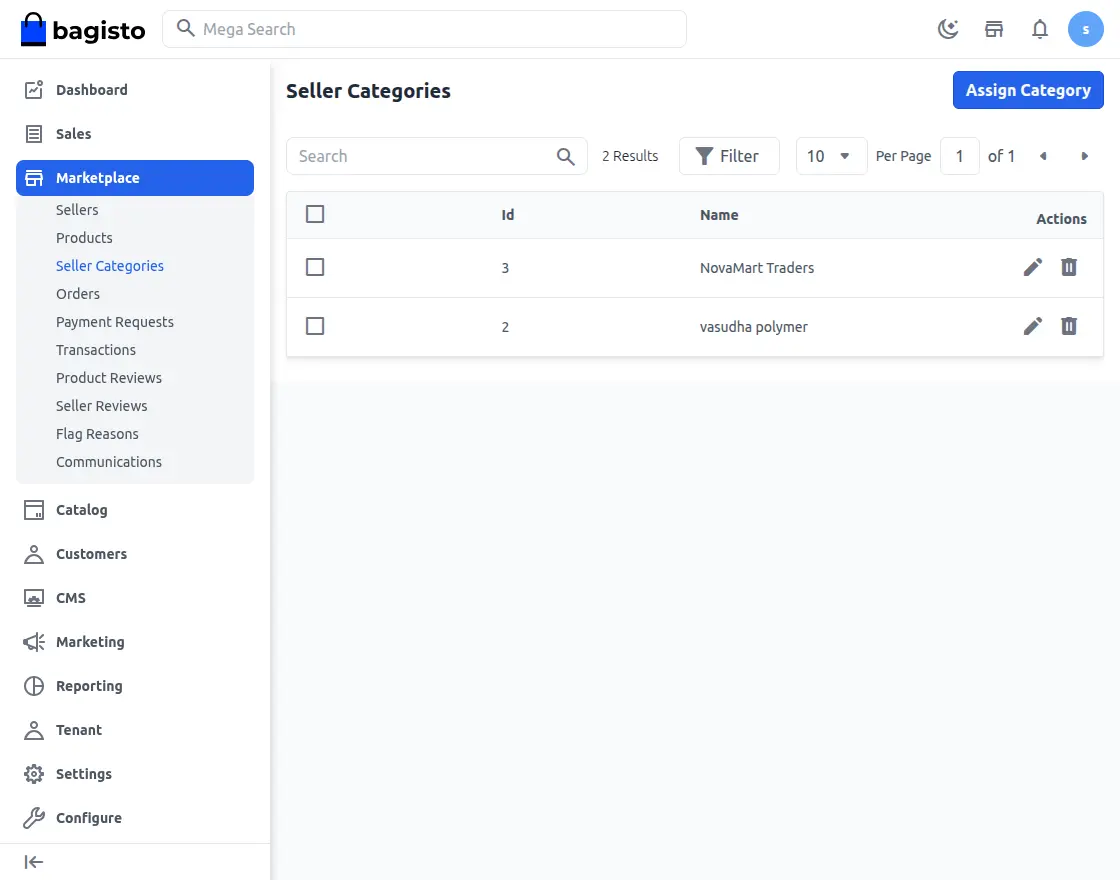The width and height of the screenshot is (1120, 880).
Task: Check the vasudha polymer row checkbox
Action: (315, 326)
